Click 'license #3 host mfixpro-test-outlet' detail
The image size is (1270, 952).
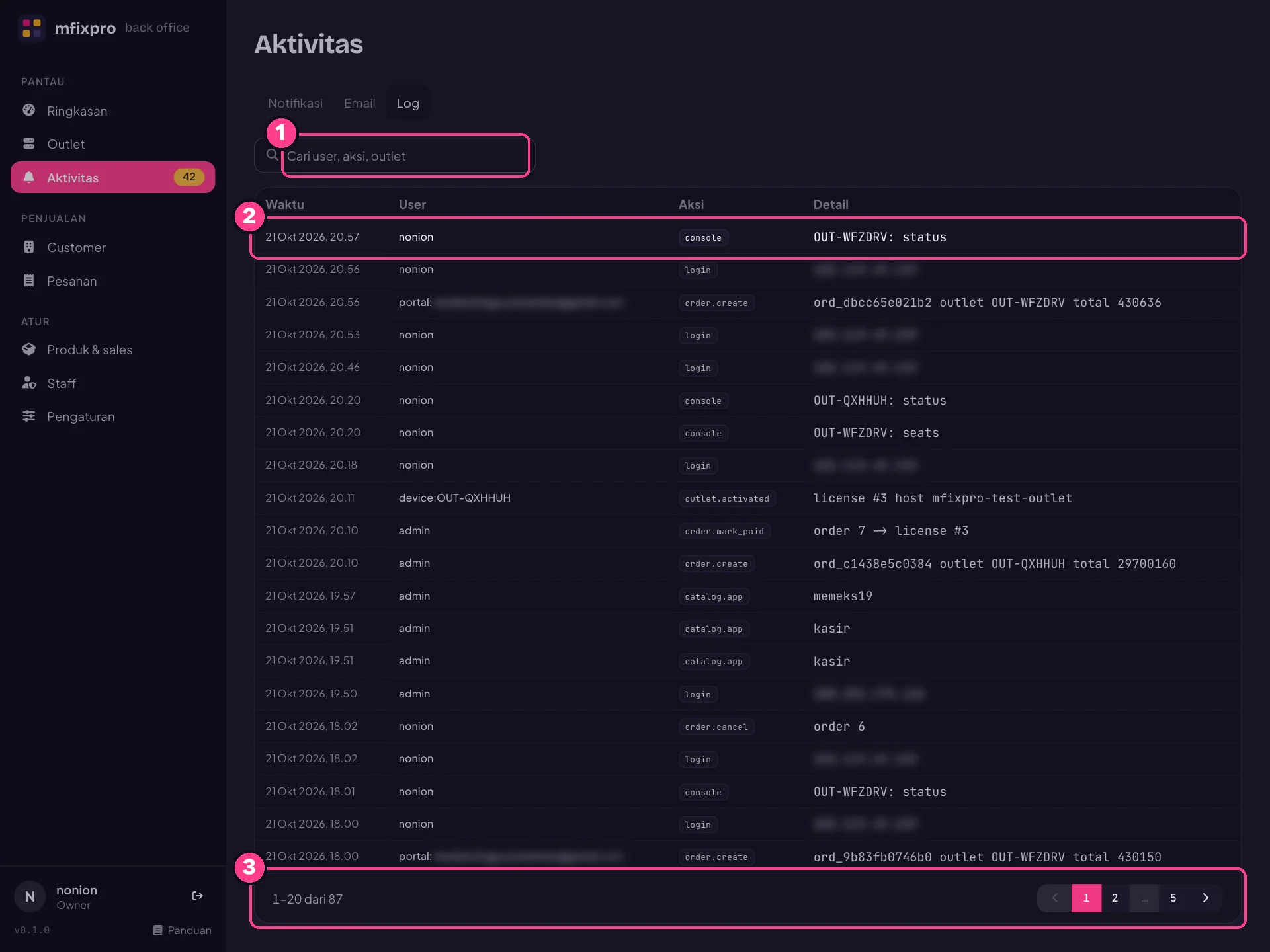[x=943, y=498]
